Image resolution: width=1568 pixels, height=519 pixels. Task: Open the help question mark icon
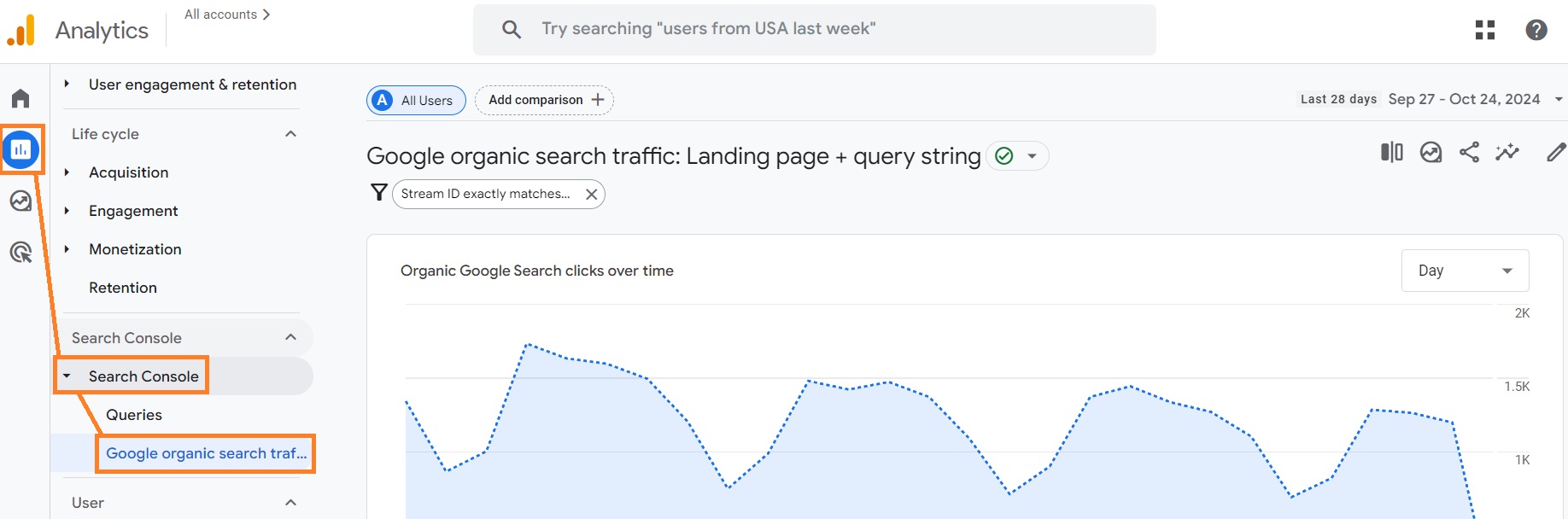[1535, 30]
